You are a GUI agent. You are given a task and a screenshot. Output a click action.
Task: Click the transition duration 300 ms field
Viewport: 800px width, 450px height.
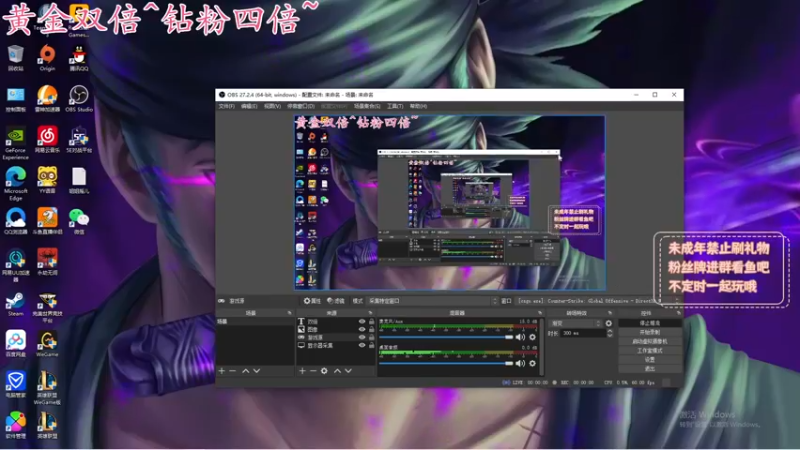pos(583,333)
